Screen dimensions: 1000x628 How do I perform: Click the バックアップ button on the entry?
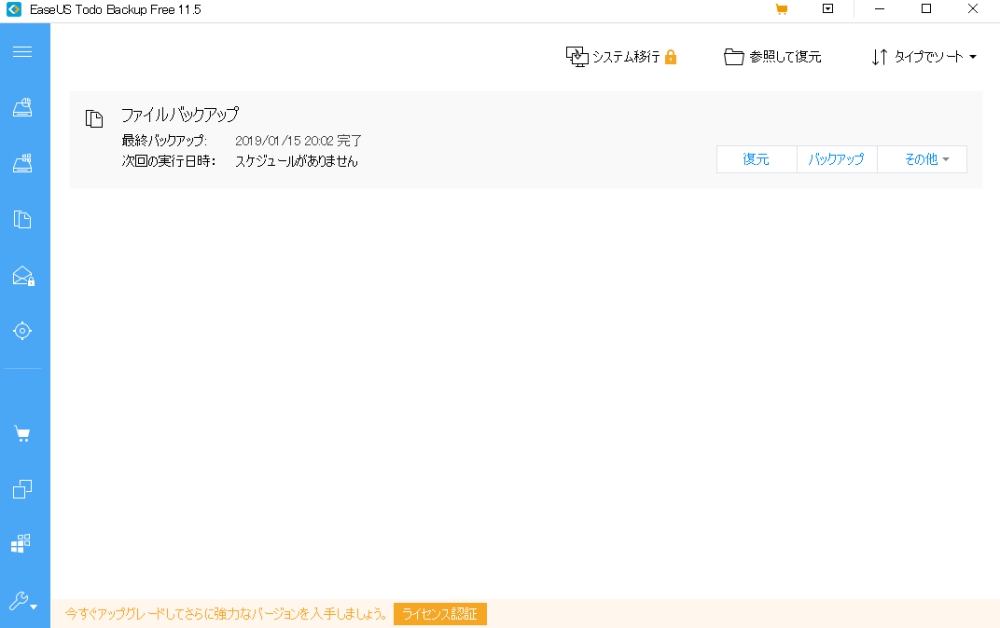click(836, 159)
